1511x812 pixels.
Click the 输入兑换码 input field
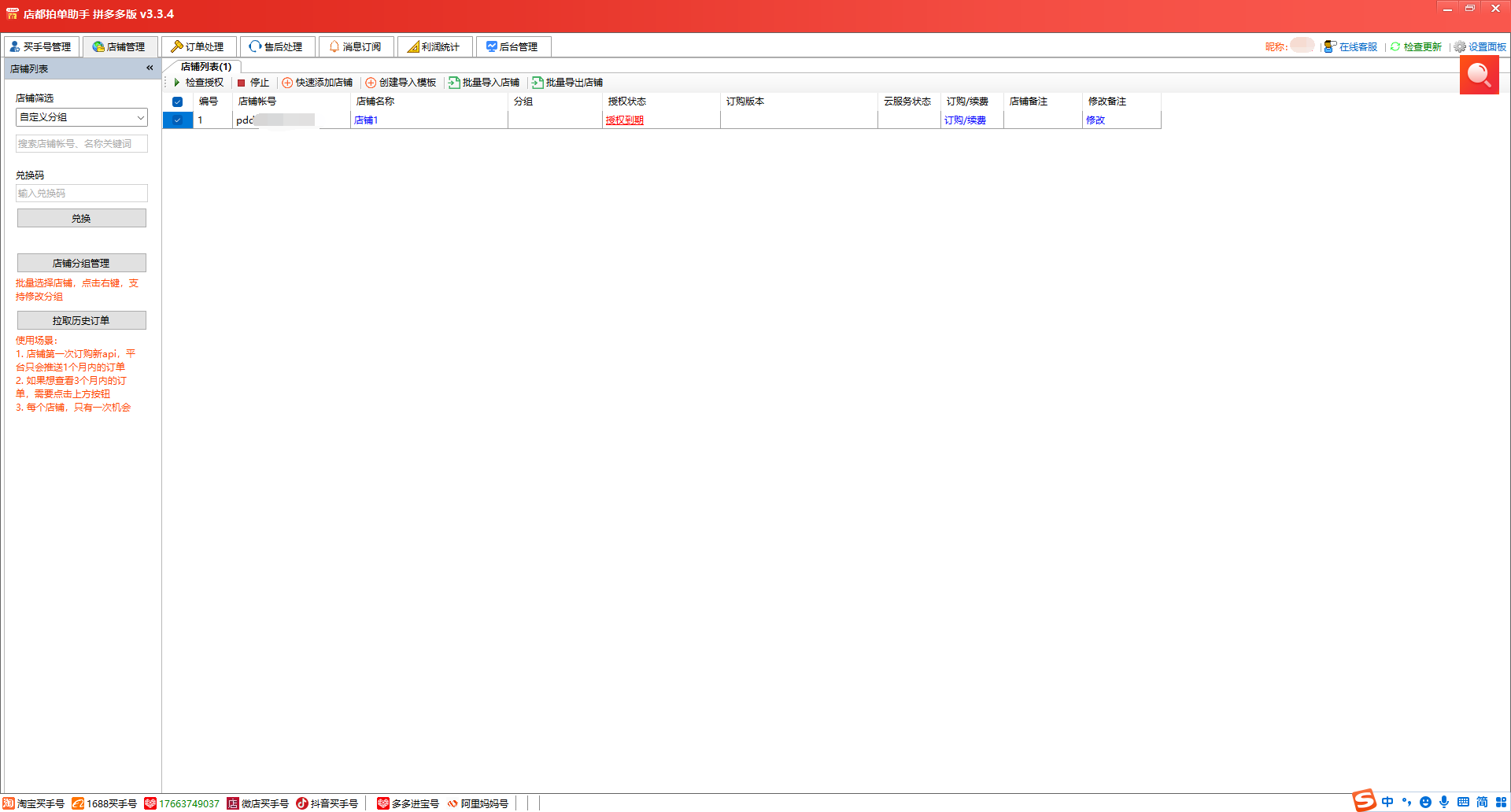[82, 194]
